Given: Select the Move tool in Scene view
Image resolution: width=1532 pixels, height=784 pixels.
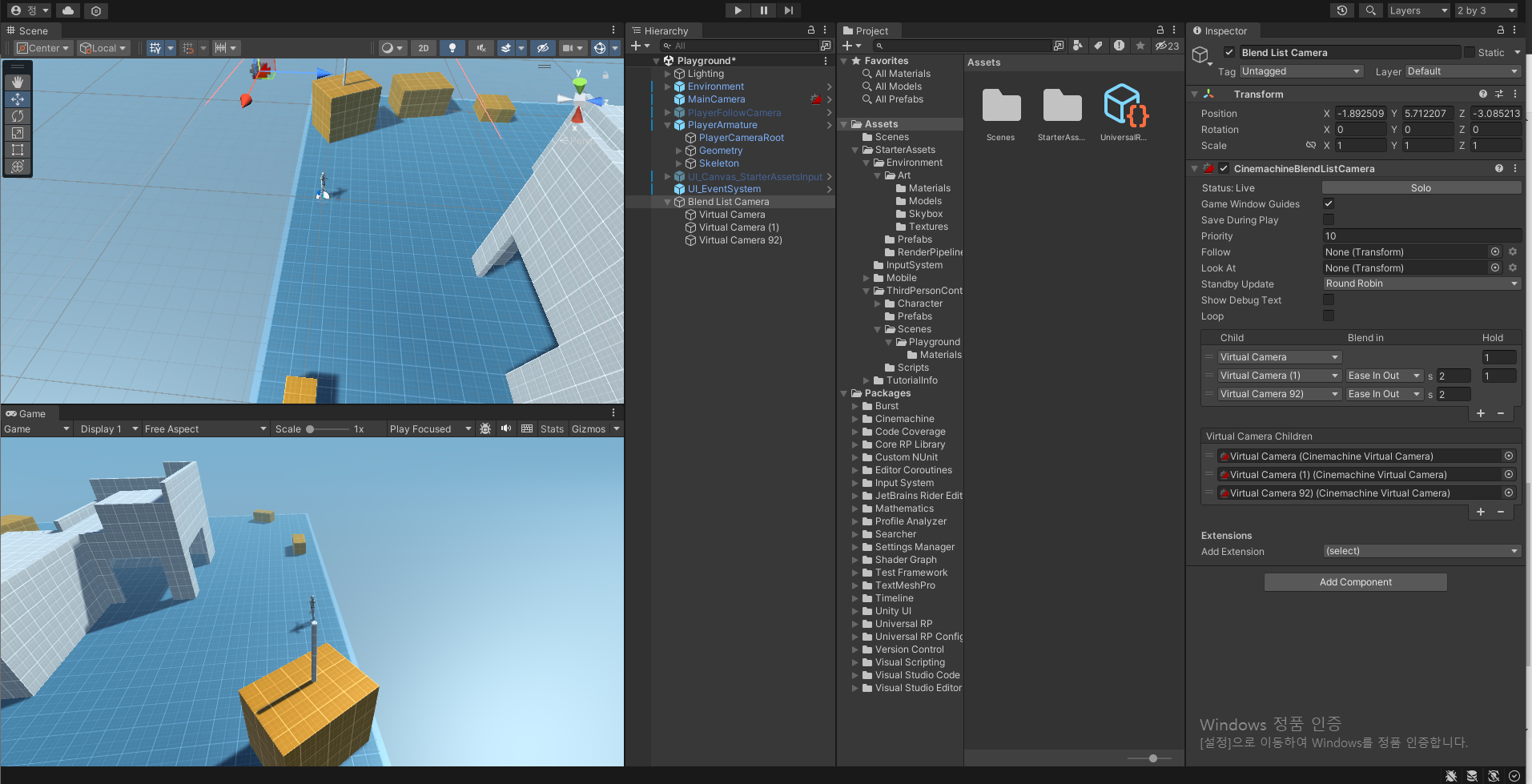Looking at the screenshot, I should tap(18, 99).
